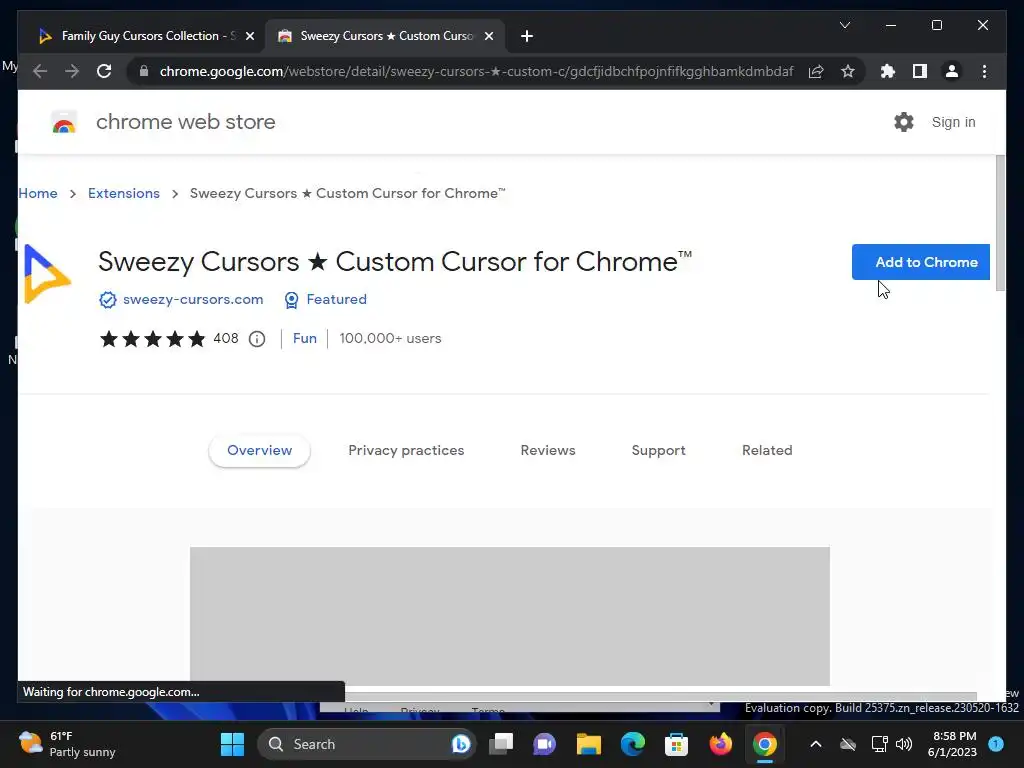Screen dimensions: 1024x768
Task: Bookmark this tab with star icon
Action: click(848, 71)
